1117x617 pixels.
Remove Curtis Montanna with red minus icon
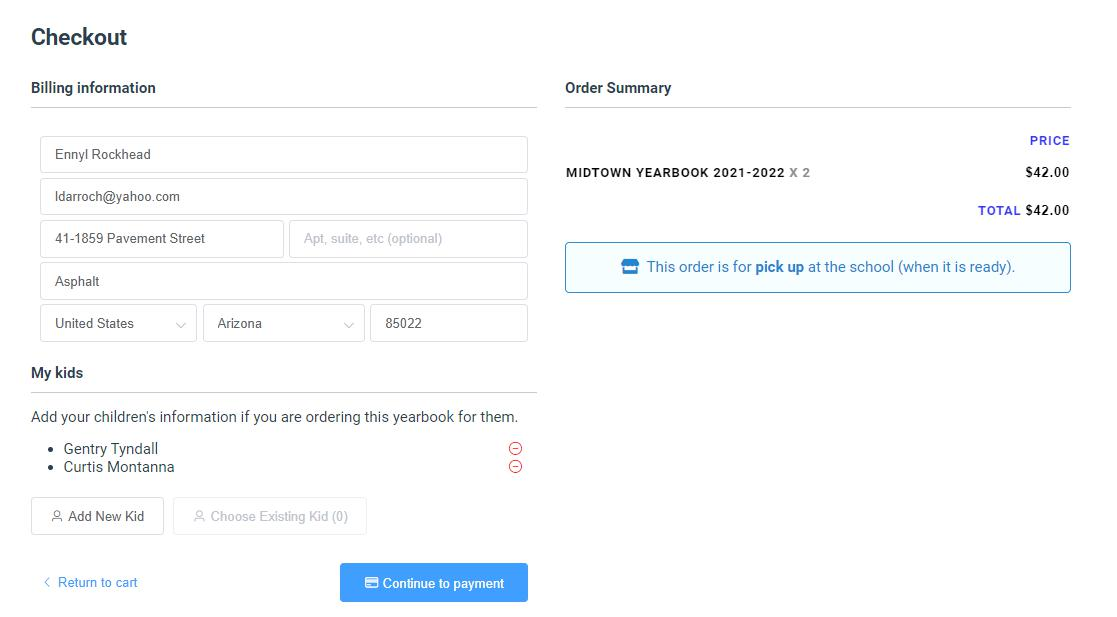(515, 467)
